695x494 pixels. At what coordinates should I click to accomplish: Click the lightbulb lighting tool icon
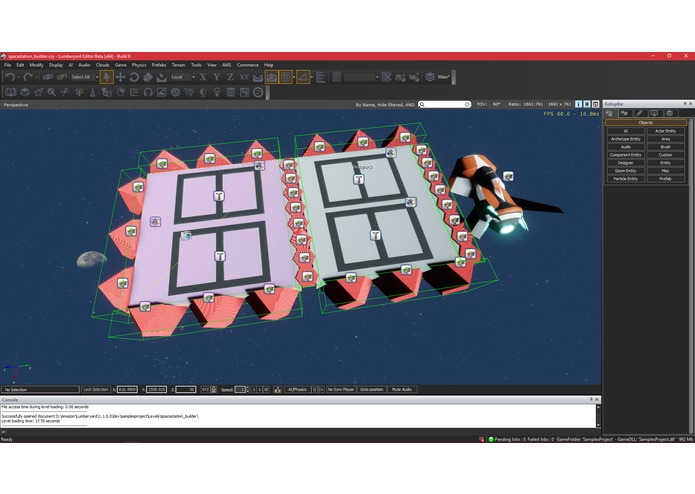pyautogui.click(x=217, y=92)
